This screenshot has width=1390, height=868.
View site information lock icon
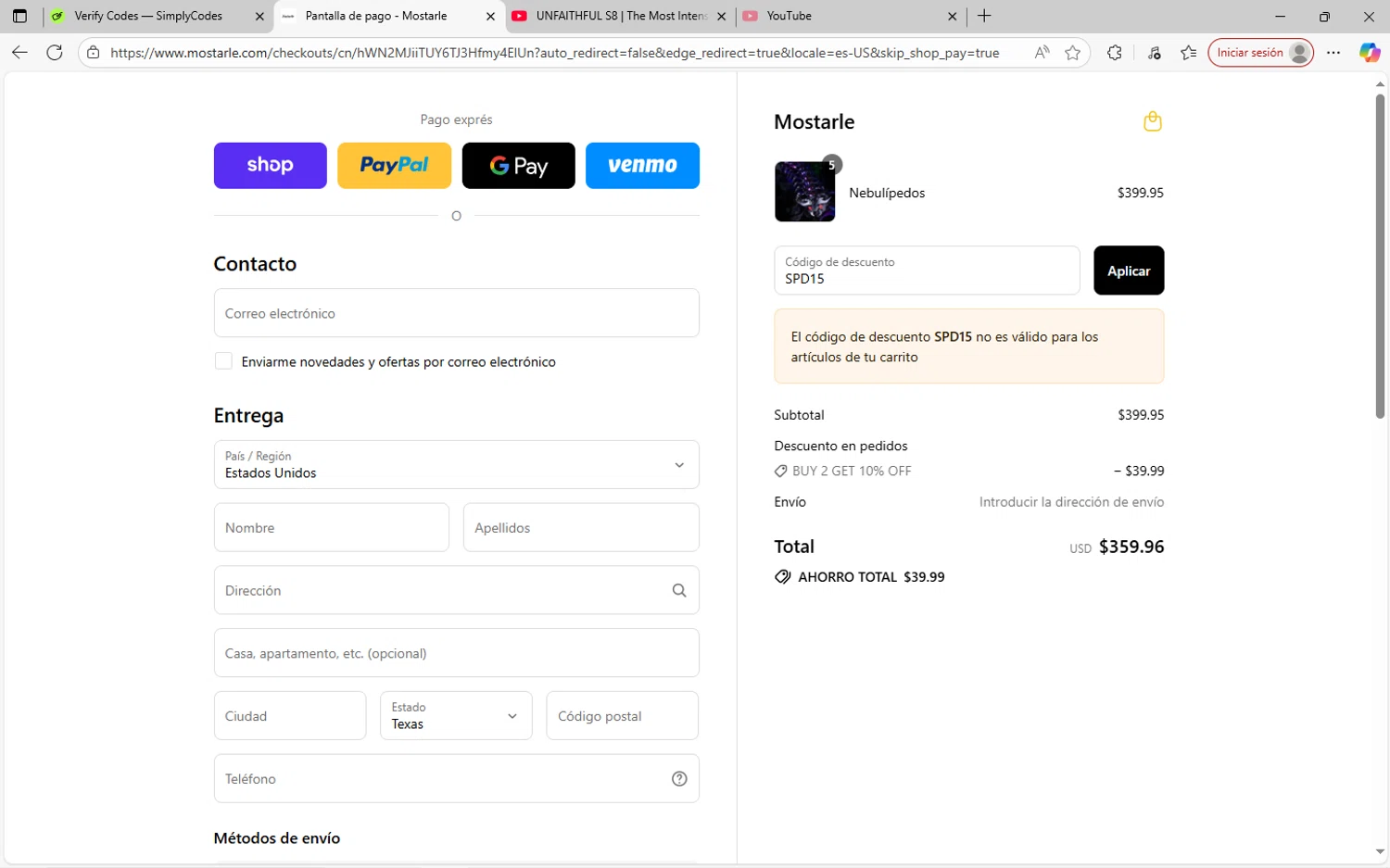[93, 53]
